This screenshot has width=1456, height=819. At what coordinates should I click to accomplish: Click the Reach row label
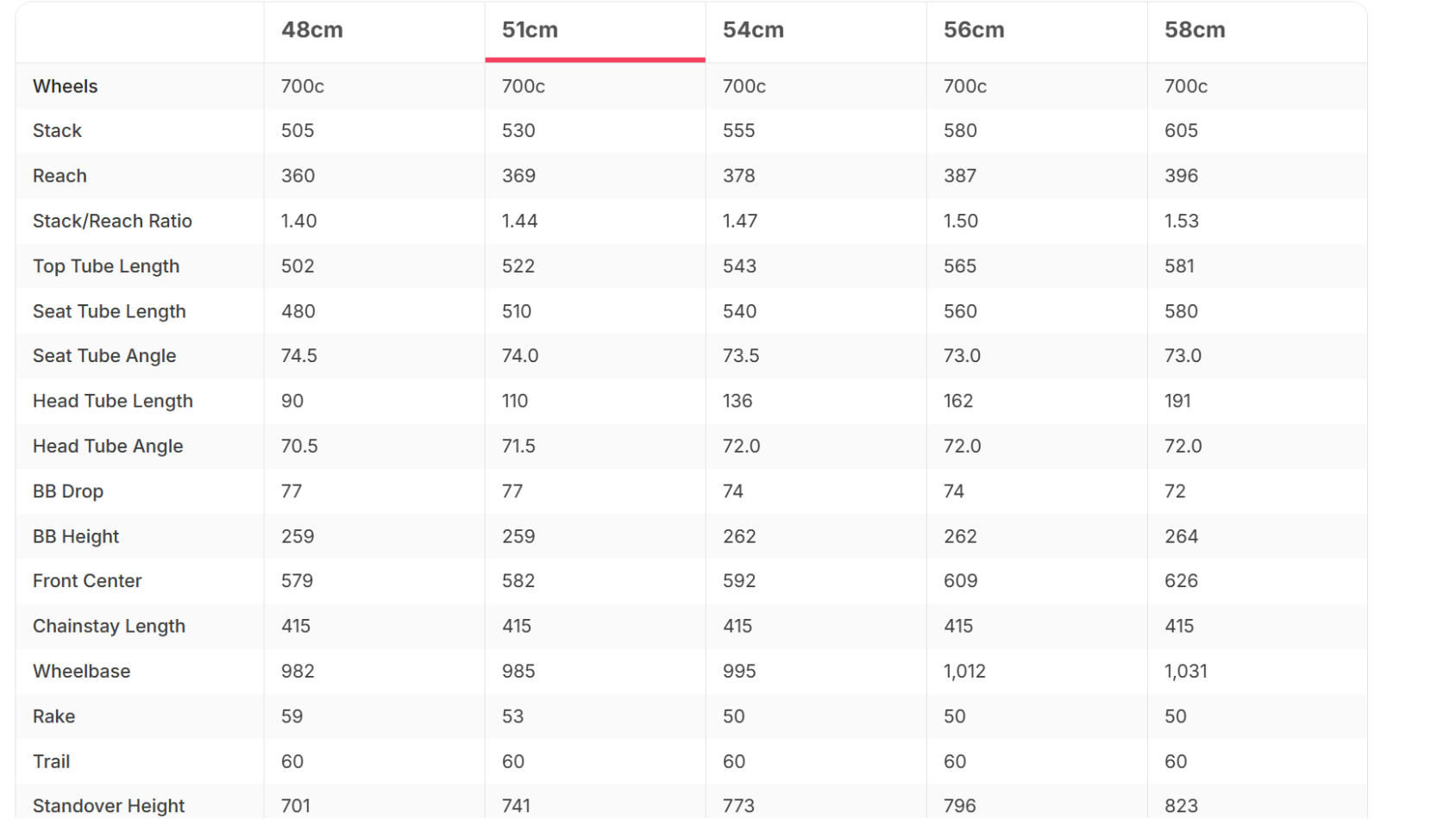point(60,176)
